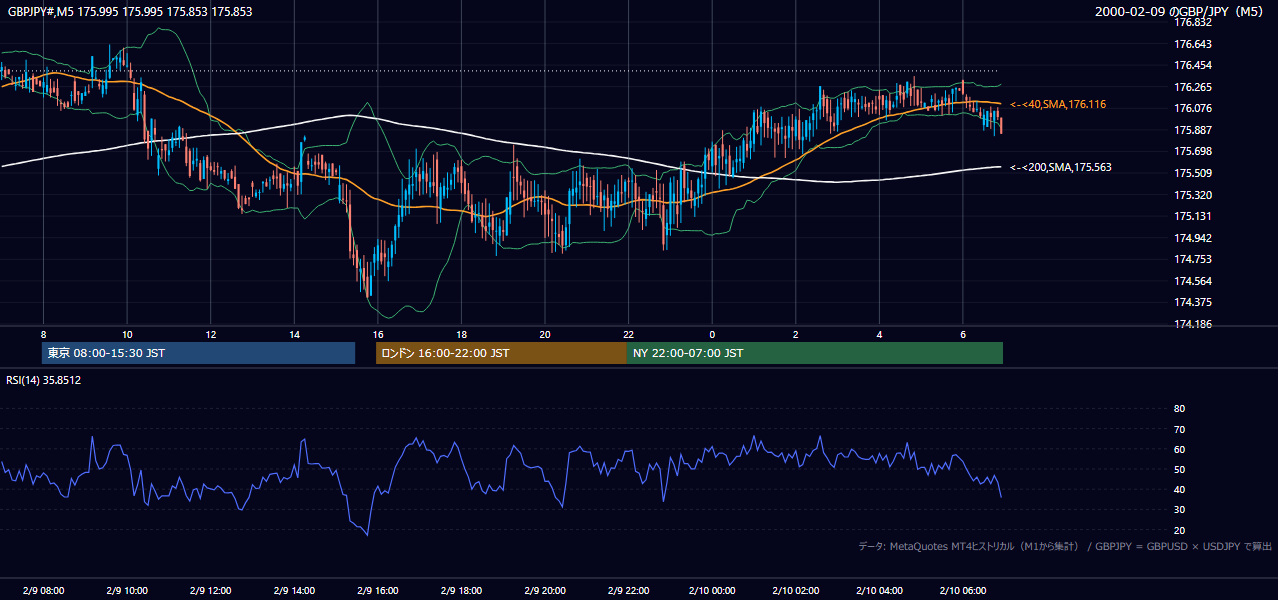Click the 2/9 20:00 bottom time label
Screen dimensions: 1278x600
point(544,590)
